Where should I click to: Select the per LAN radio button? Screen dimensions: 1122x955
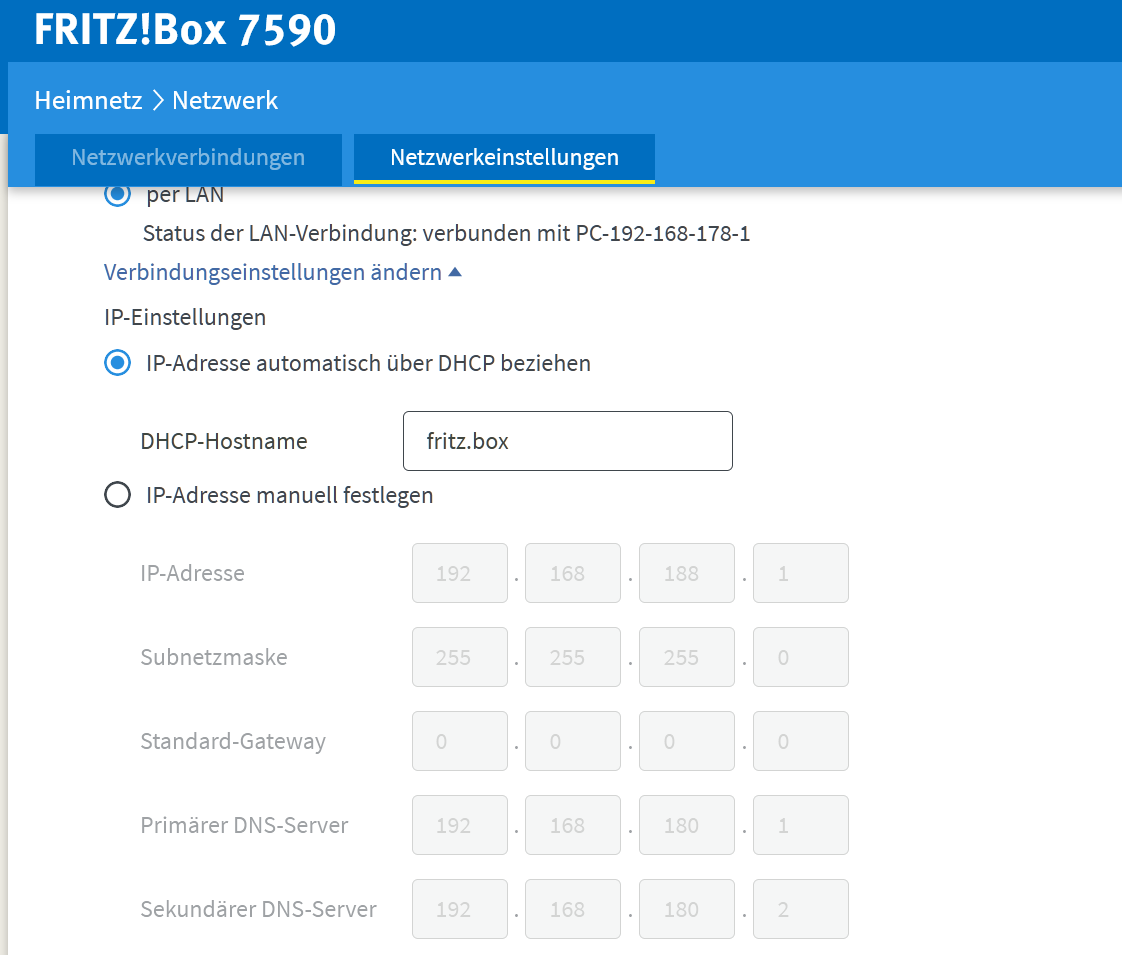pyautogui.click(x=117, y=194)
